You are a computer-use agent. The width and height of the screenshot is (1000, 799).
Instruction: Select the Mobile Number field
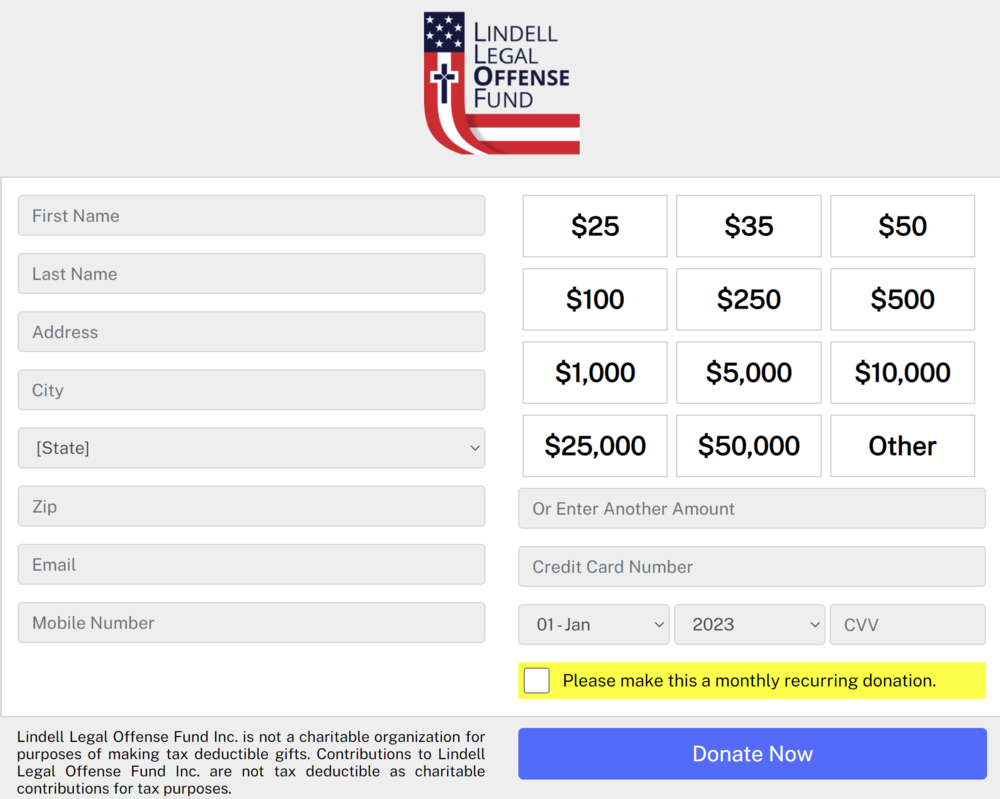[x=251, y=623]
